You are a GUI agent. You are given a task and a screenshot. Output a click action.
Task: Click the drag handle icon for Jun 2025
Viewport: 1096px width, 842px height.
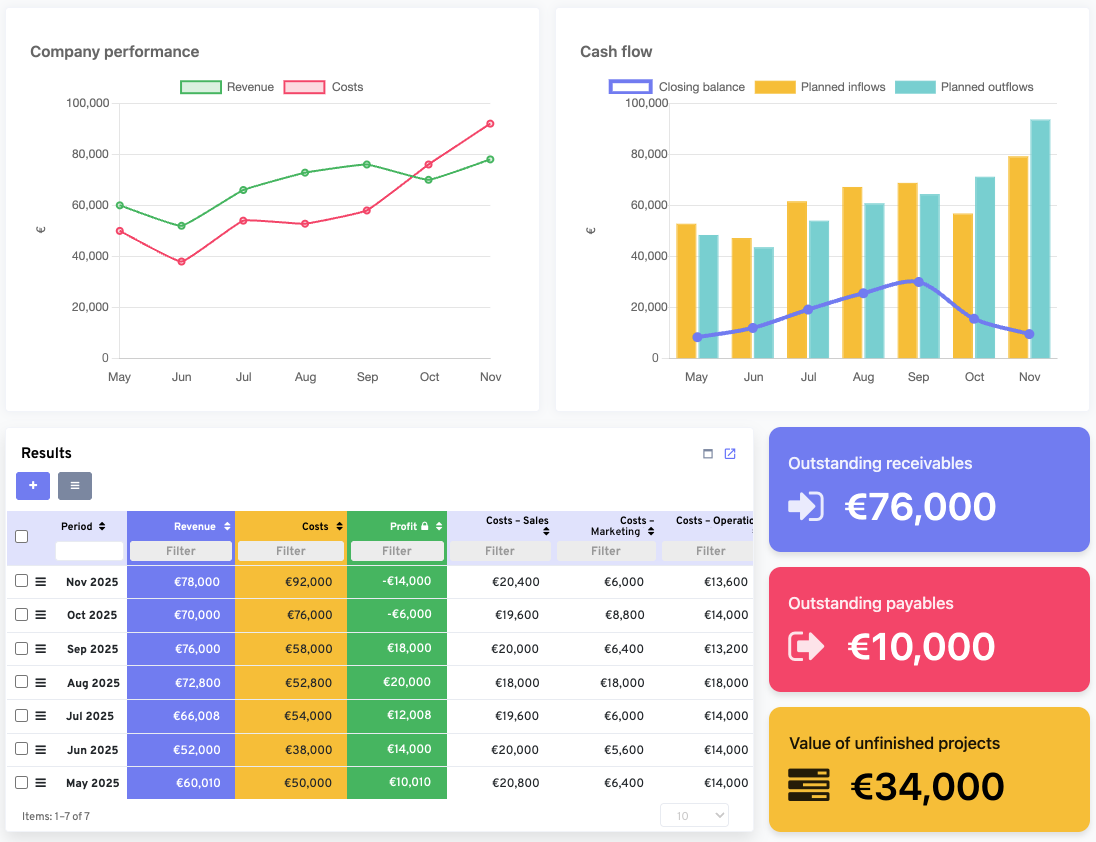click(41, 750)
